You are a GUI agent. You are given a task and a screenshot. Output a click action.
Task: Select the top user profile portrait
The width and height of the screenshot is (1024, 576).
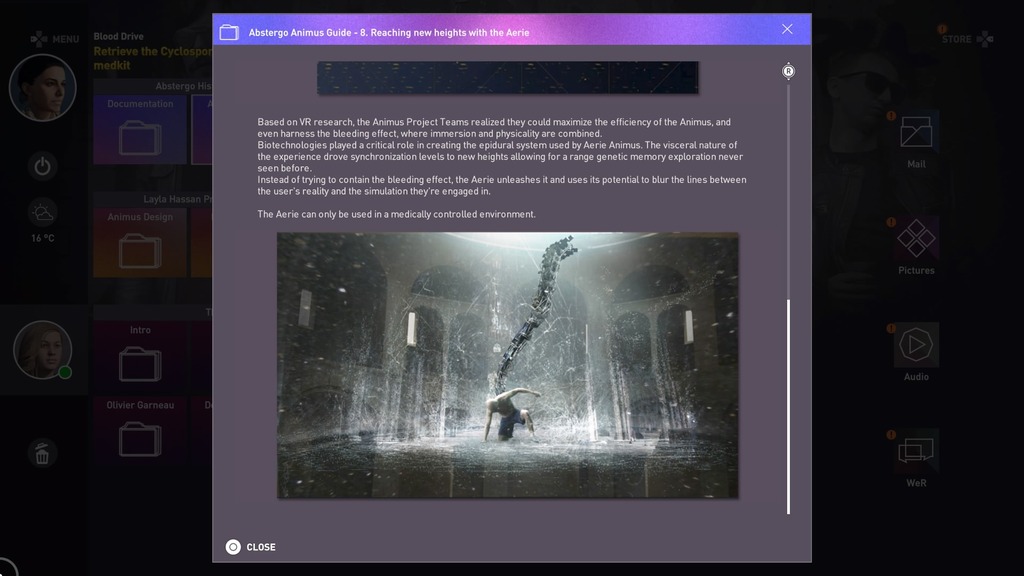(x=43, y=88)
